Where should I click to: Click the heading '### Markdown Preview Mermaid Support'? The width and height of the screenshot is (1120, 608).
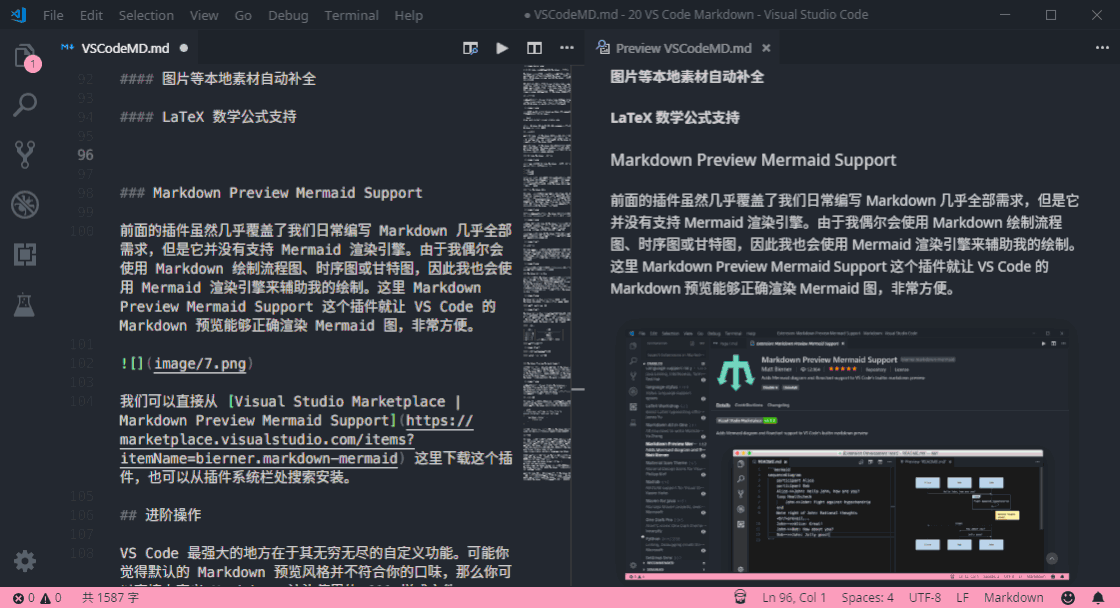[x=271, y=193]
